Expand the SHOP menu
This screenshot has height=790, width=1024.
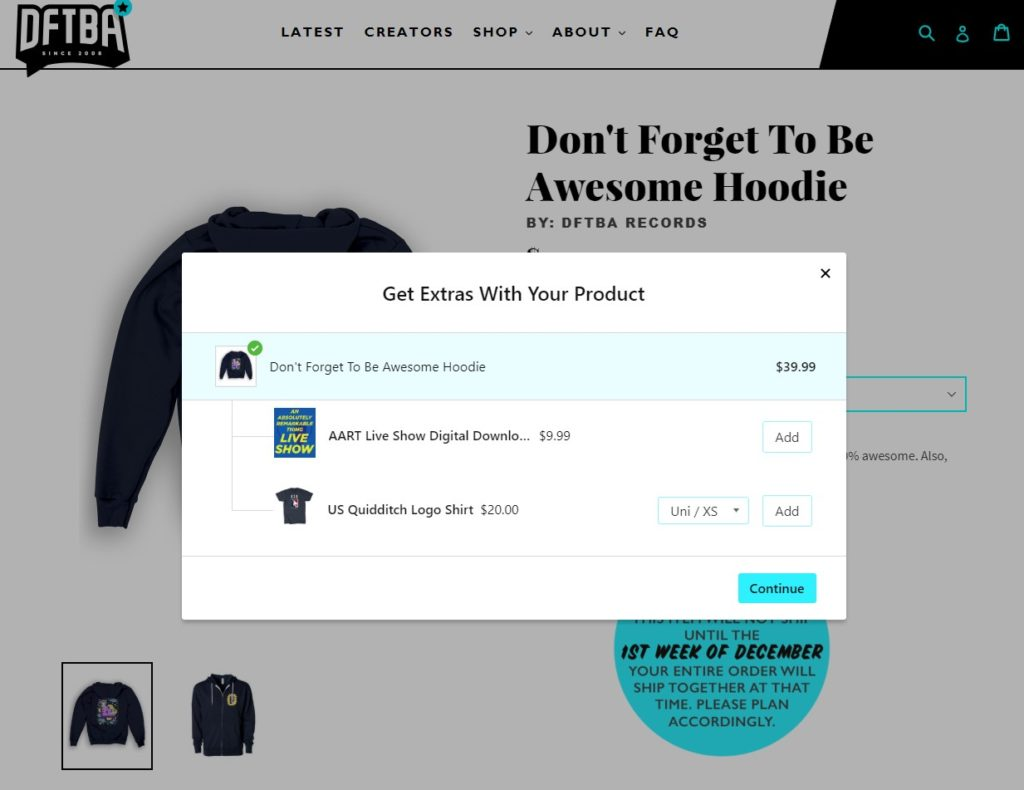[x=502, y=32]
